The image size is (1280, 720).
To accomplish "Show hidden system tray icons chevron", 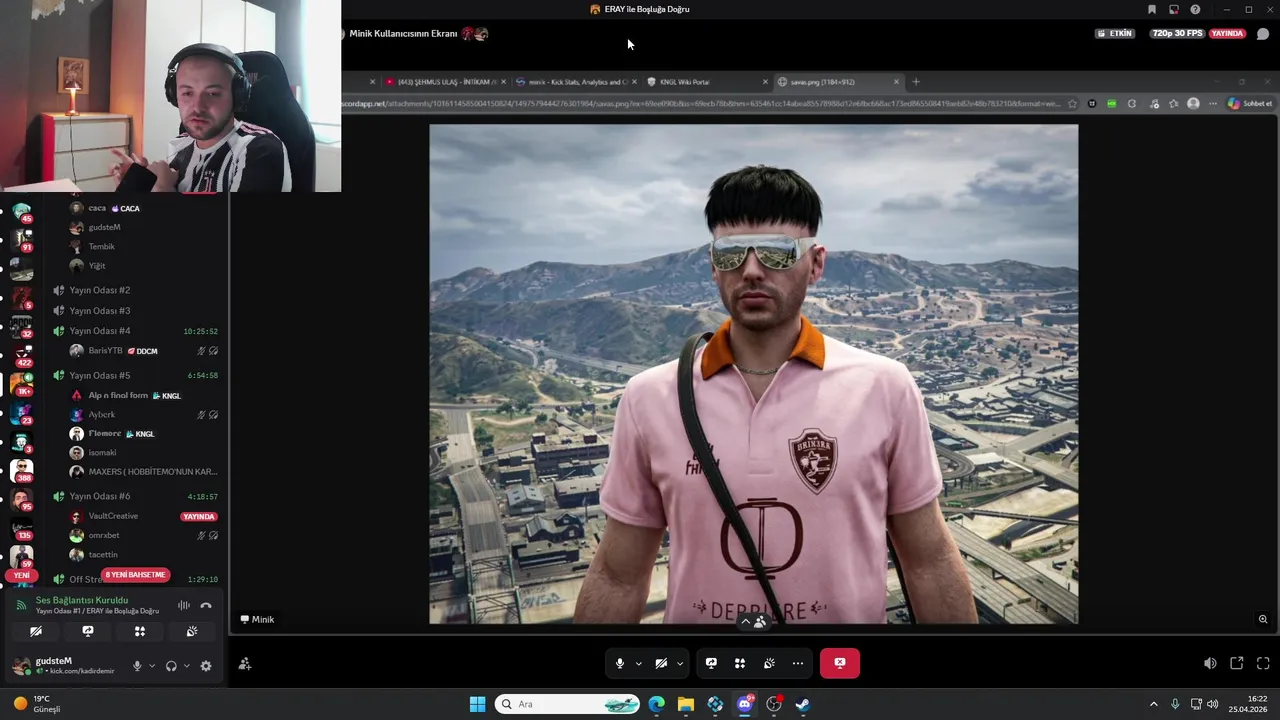I will tap(1153, 704).
